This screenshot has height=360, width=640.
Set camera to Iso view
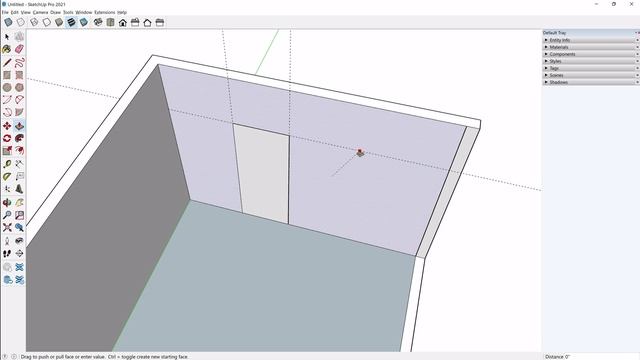(x=98, y=22)
